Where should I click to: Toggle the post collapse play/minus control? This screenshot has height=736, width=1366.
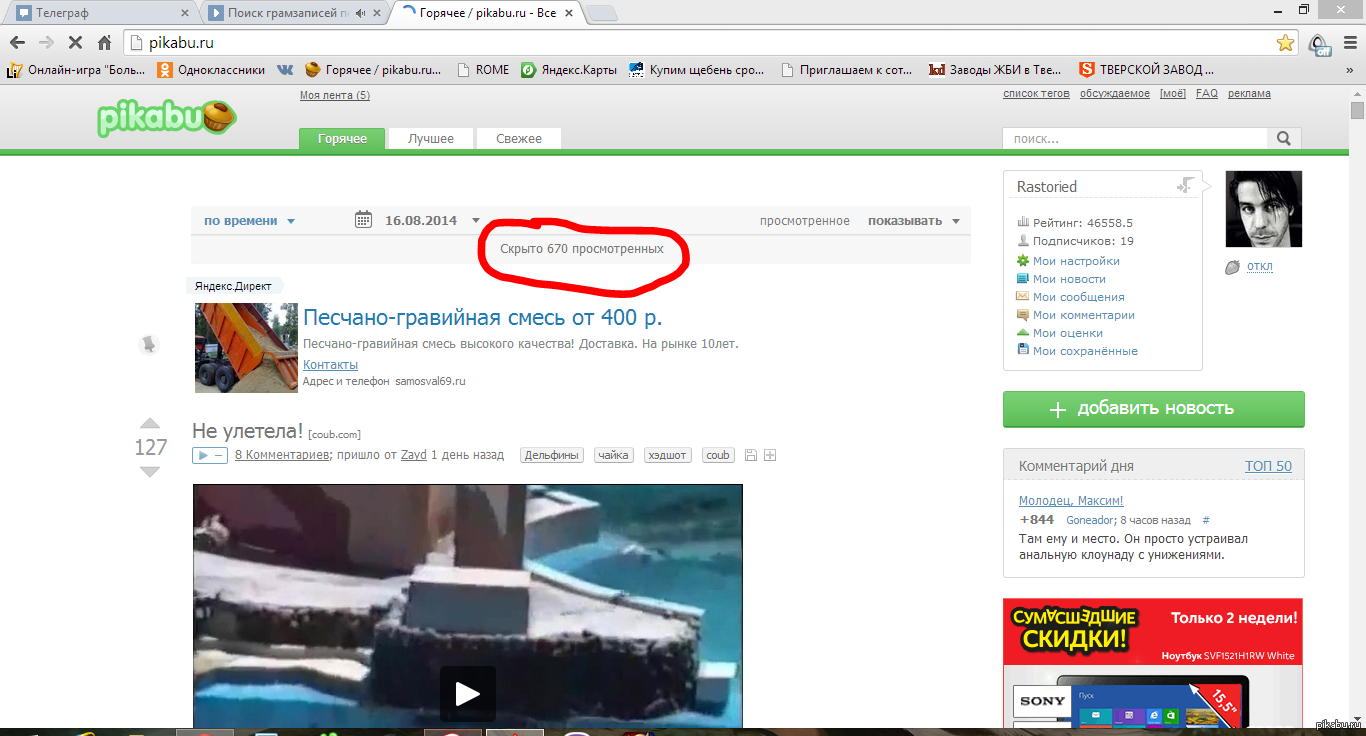(210, 456)
